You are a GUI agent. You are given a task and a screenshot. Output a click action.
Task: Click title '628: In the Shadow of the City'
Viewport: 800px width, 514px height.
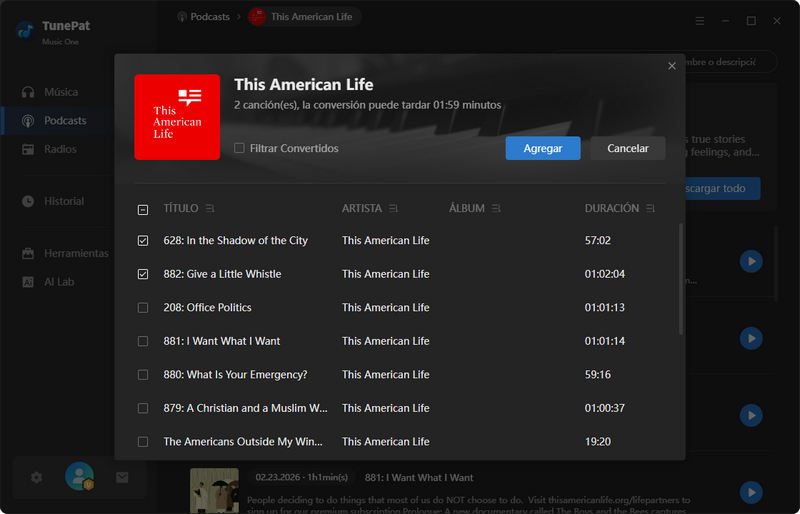tap(235, 240)
